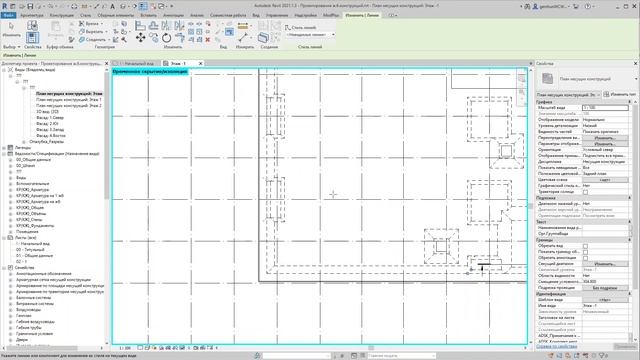Toggle the Annotation crop checkbox

click(585, 258)
